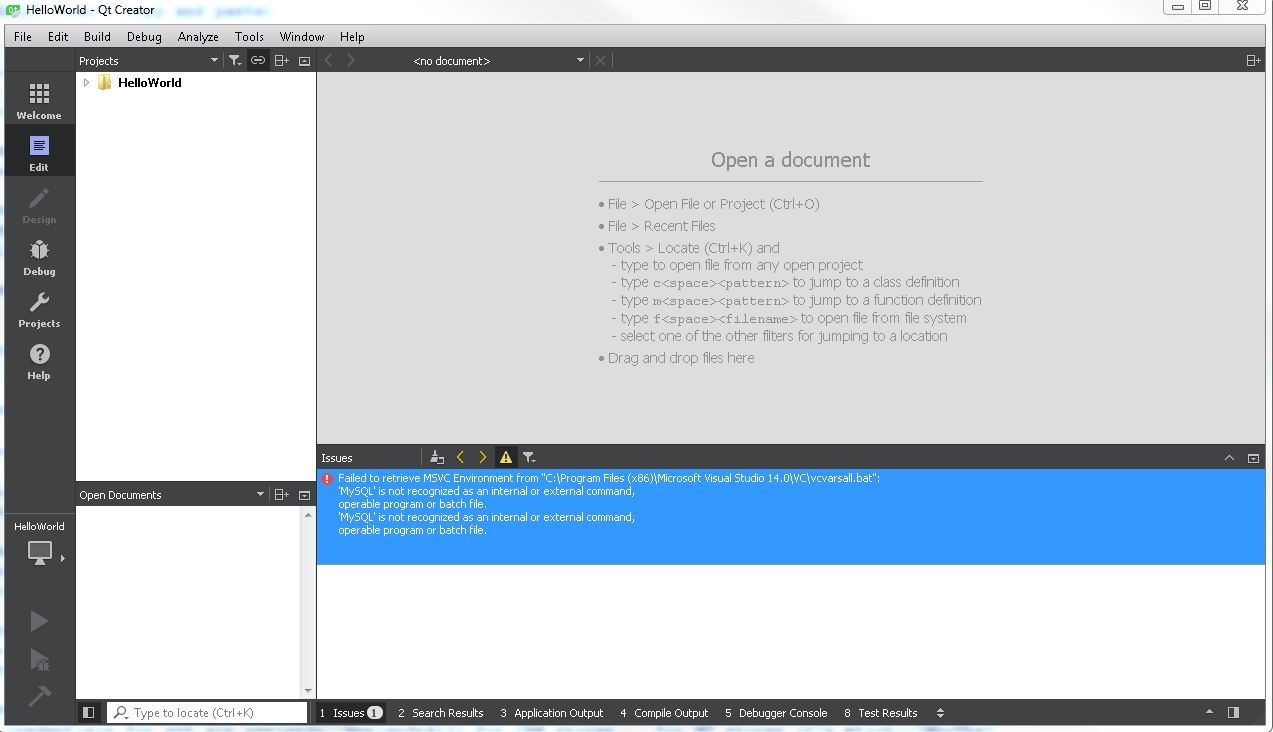This screenshot has height=732, width=1273.
Task: Go back in navigation history
Action: pos(329,61)
